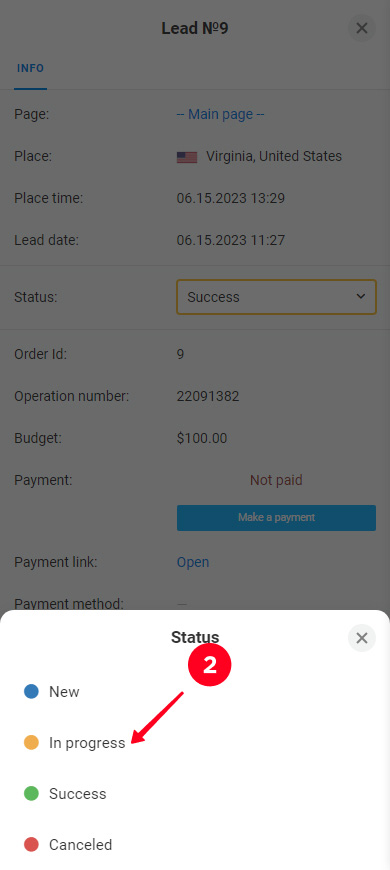Open the Main page link

coord(220,114)
